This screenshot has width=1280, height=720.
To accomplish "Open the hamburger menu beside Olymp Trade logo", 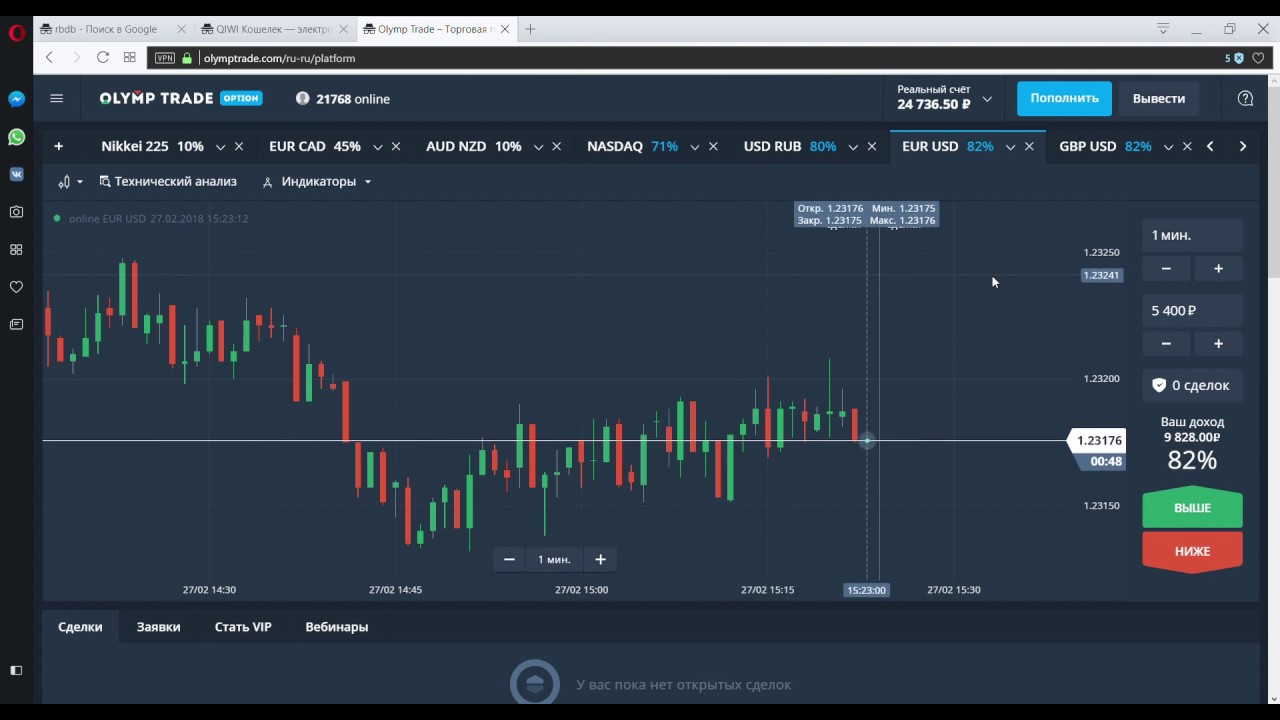I will coord(56,98).
